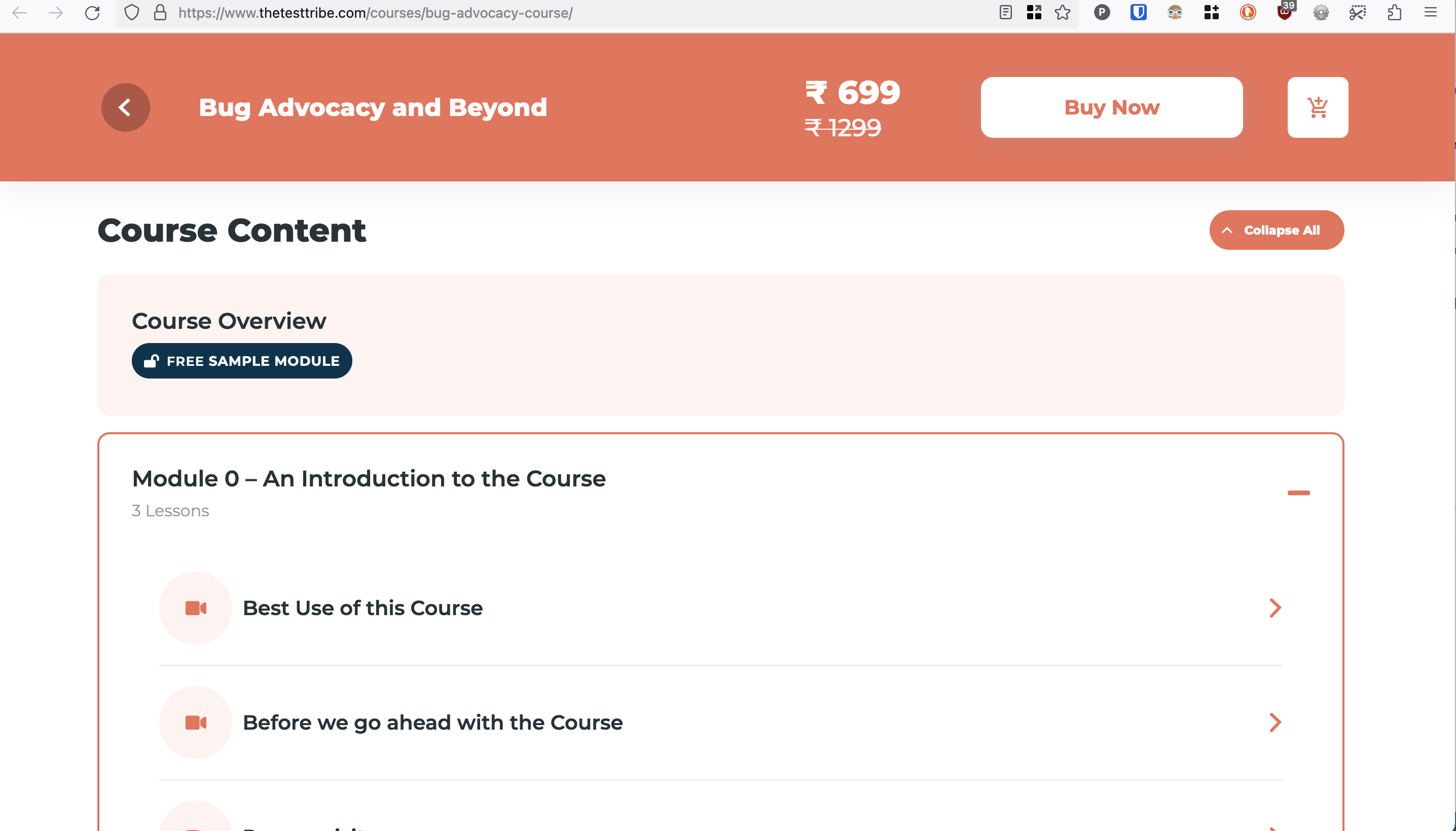This screenshot has height=831, width=1456.
Task: Click the uBlock icon showing 39
Action: (1285, 12)
